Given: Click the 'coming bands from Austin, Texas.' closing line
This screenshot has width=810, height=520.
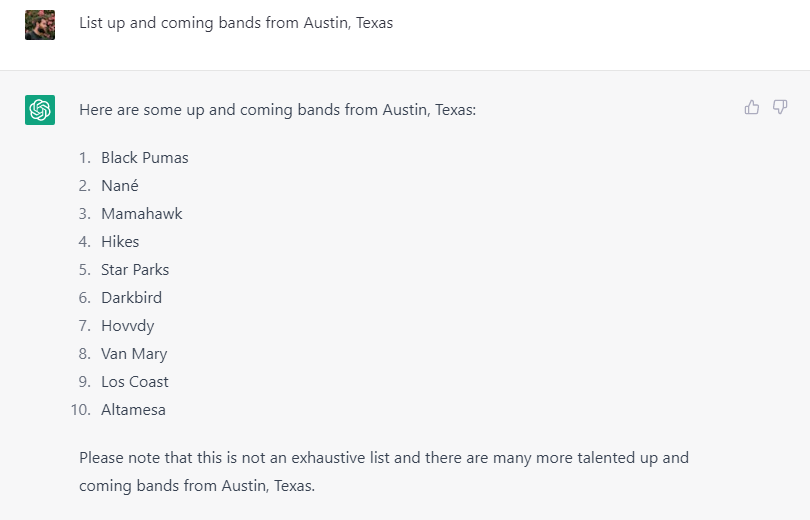Looking at the screenshot, I should coord(197,486).
